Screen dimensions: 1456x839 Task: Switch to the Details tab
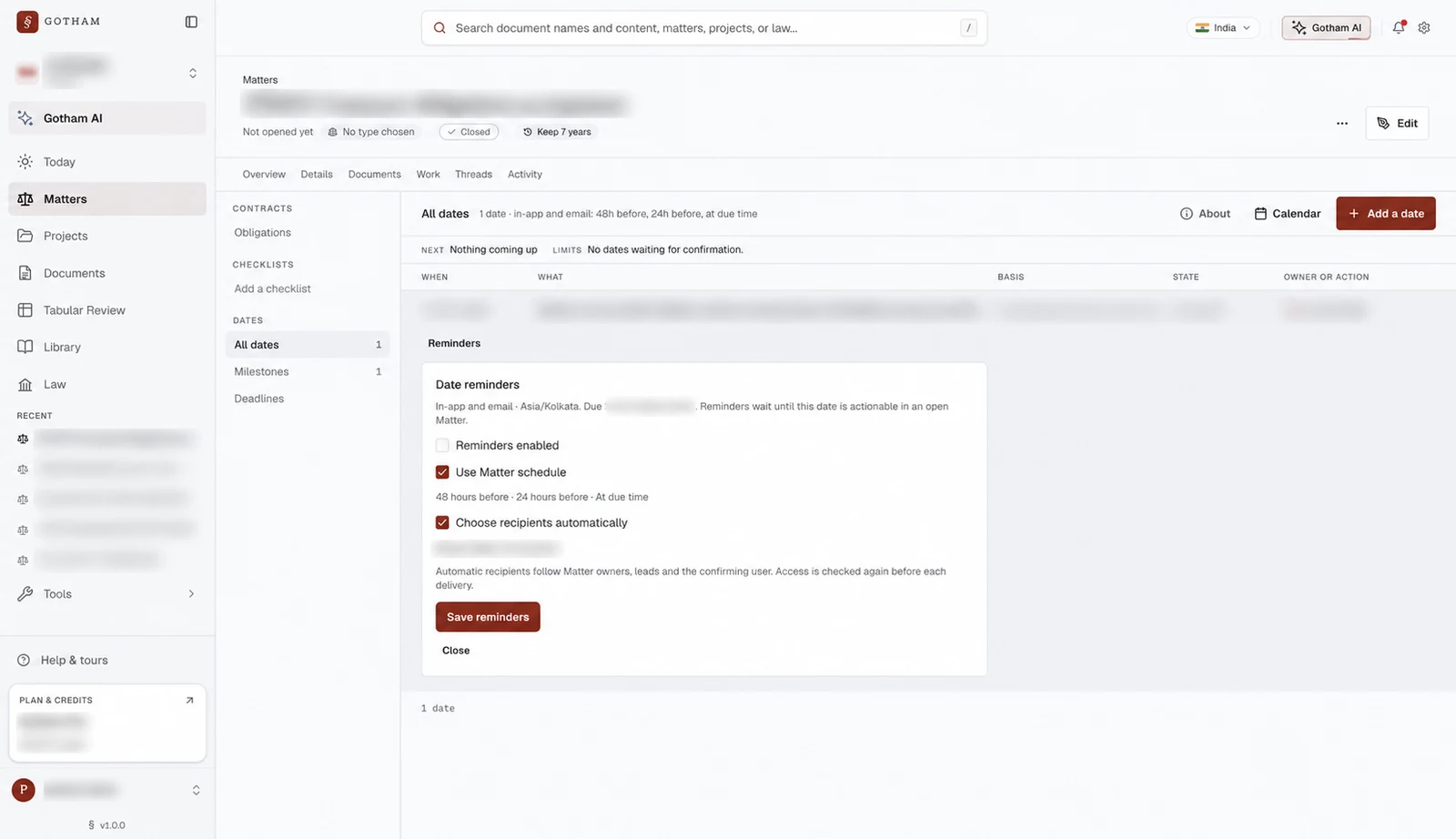317,175
